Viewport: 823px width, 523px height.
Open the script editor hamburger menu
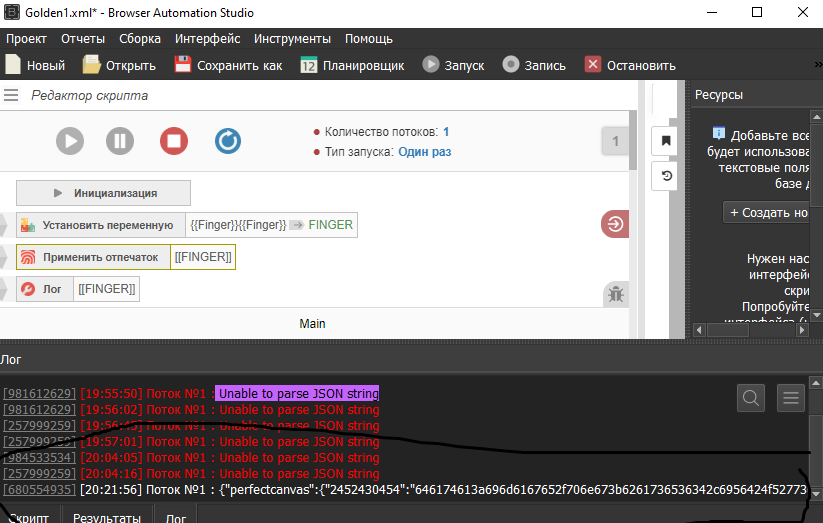[12, 96]
